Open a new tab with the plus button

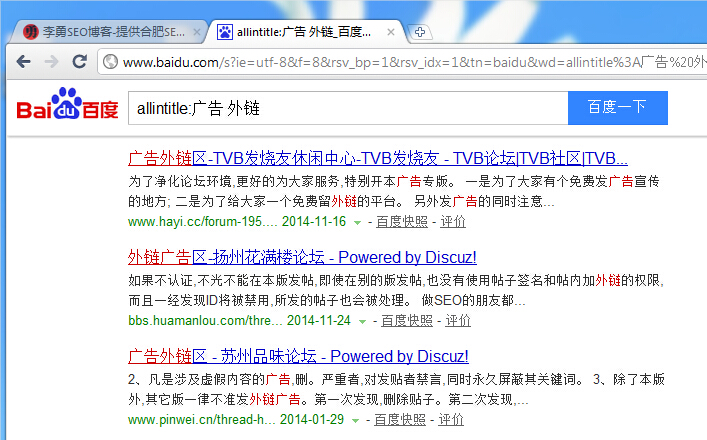coord(420,32)
